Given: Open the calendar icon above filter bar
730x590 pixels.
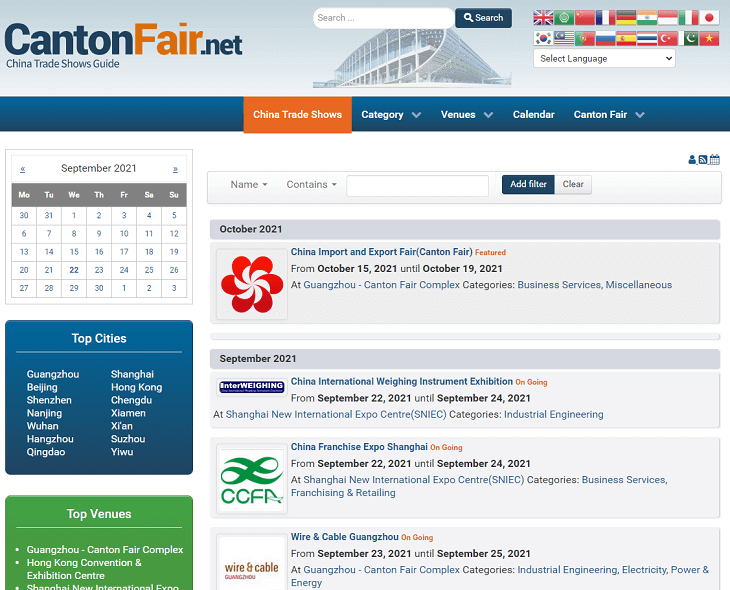Looking at the screenshot, I should coord(715,160).
